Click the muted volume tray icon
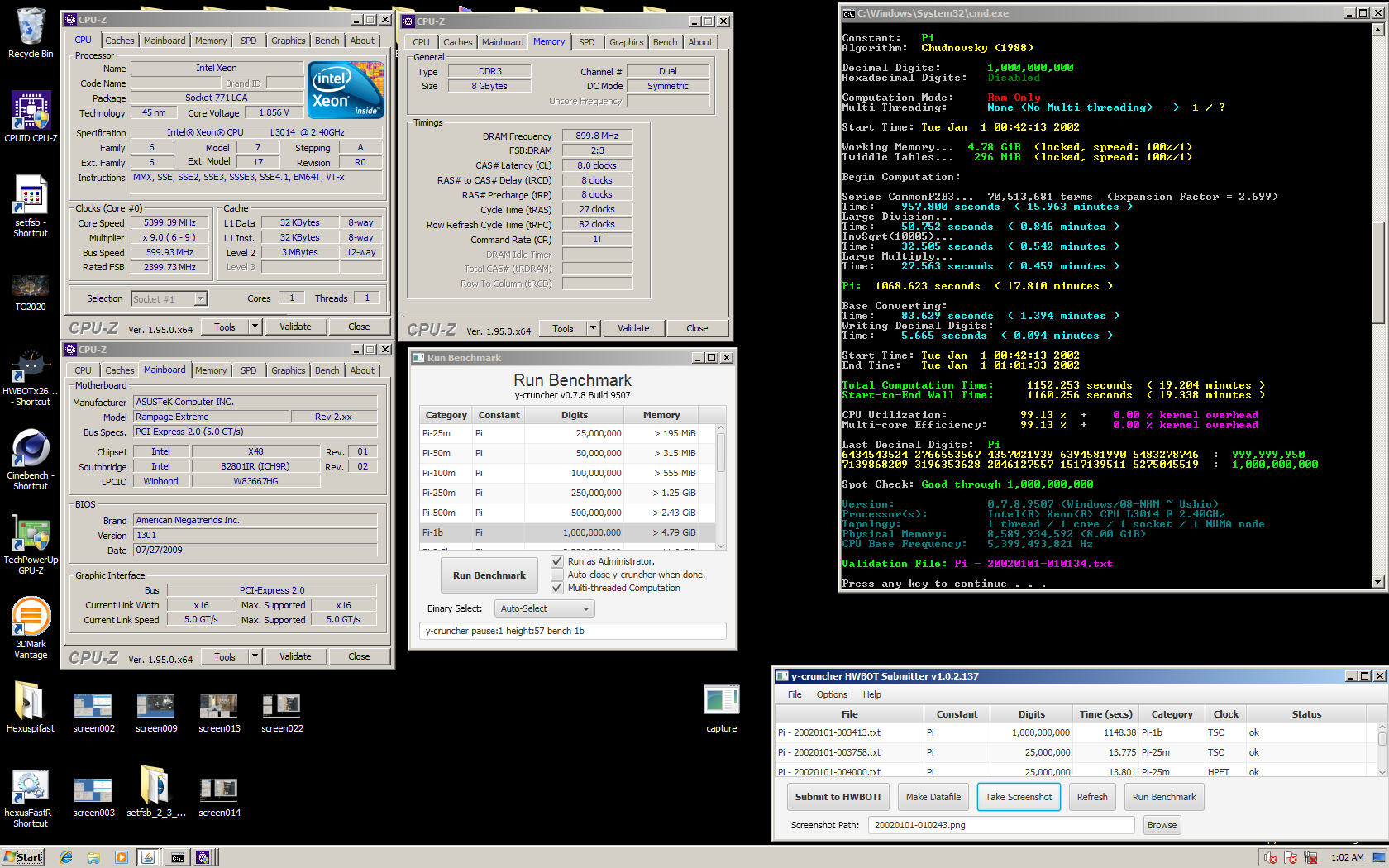Viewport: 1389px width, 868px height. tap(1270, 857)
